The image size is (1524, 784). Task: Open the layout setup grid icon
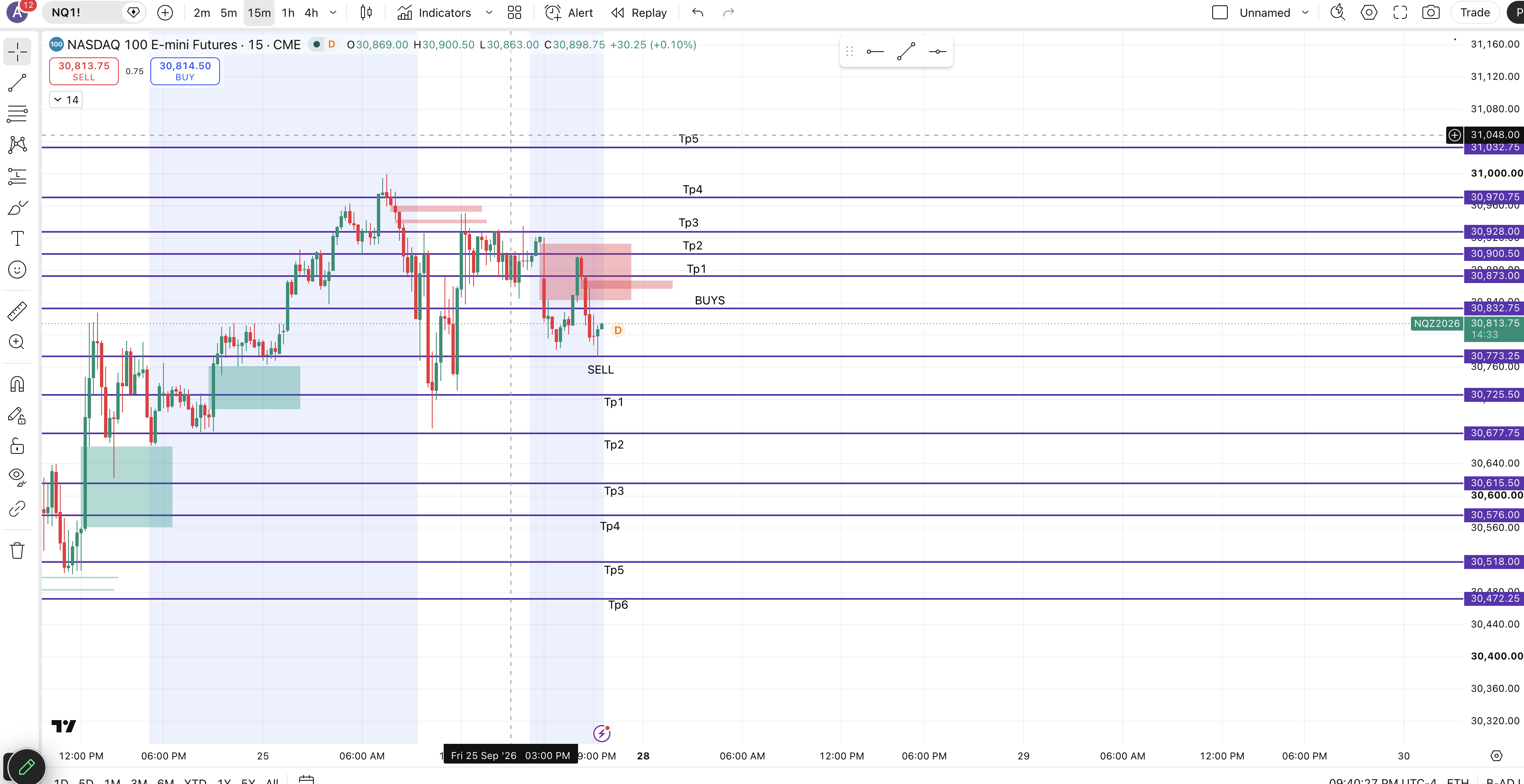tap(515, 12)
